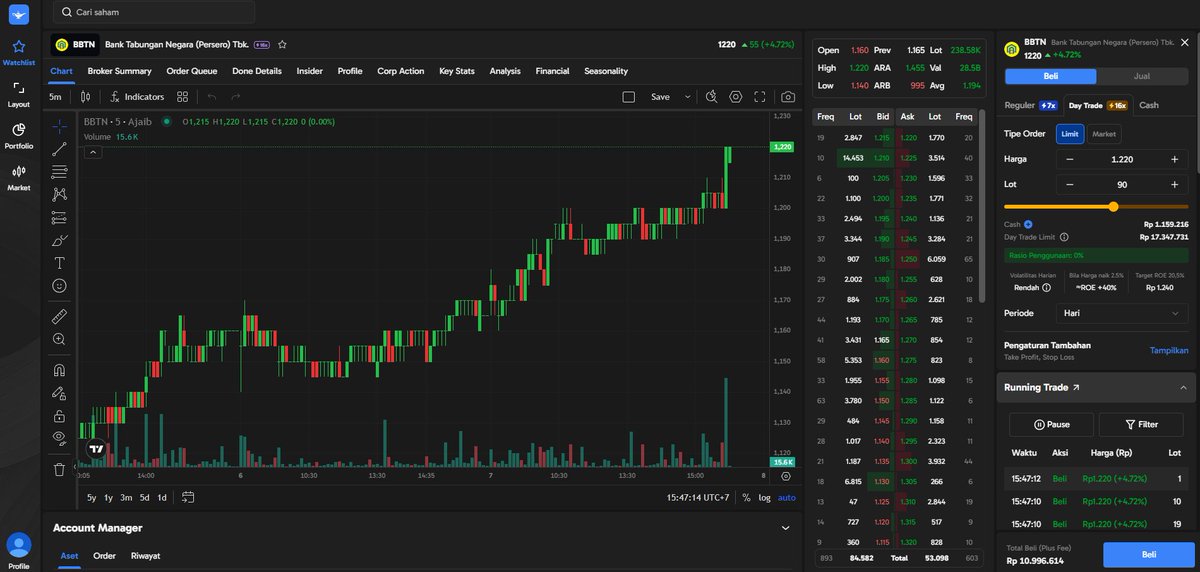Viewport: 1200px width, 572px height.
Task: Collapse the Account Manager panel chevron
Action: [x=785, y=528]
